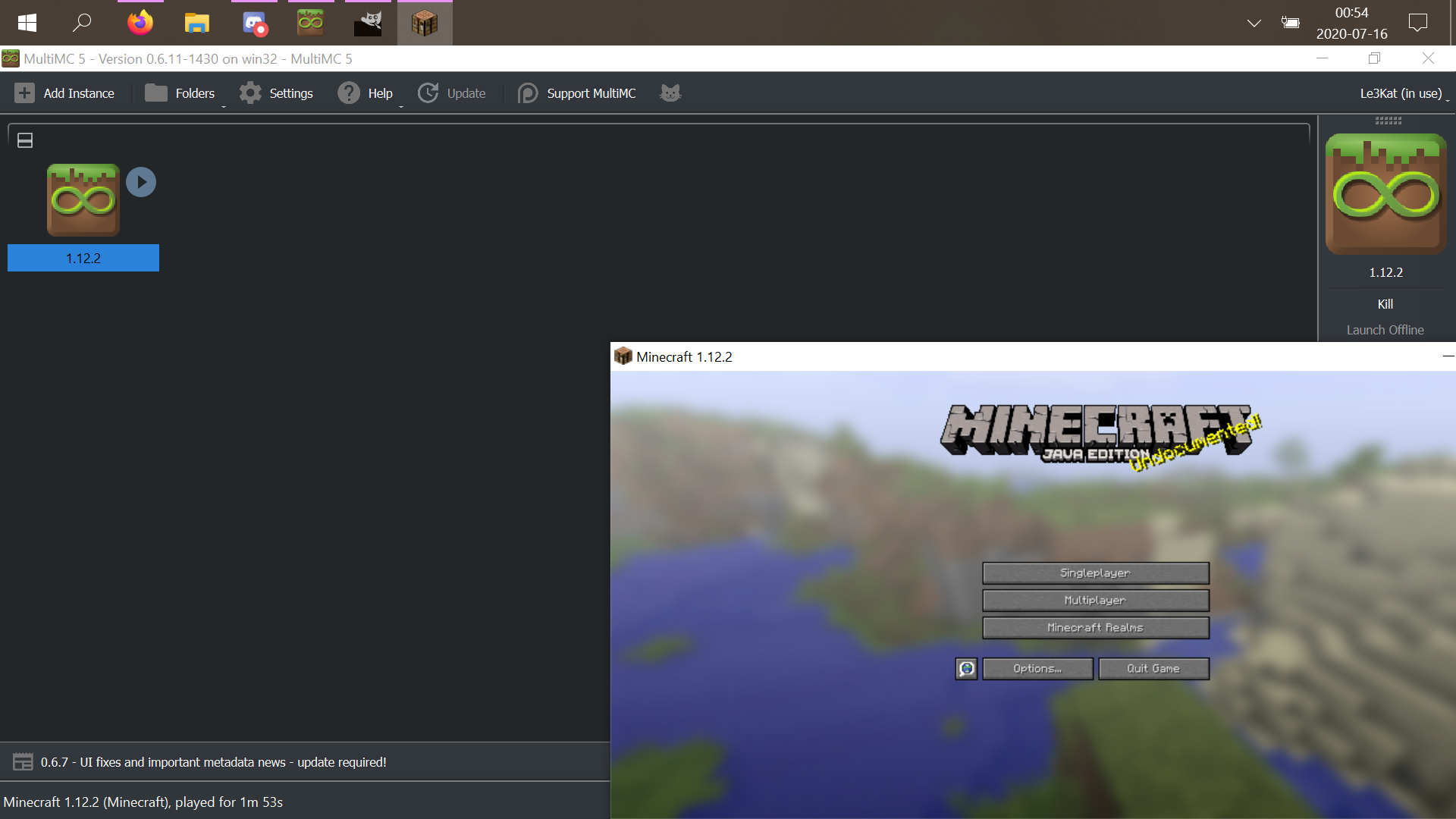The width and height of the screenshot is (1456, 819).
Task: Click the Update refresh icon
Action: (x=428, y=93)
